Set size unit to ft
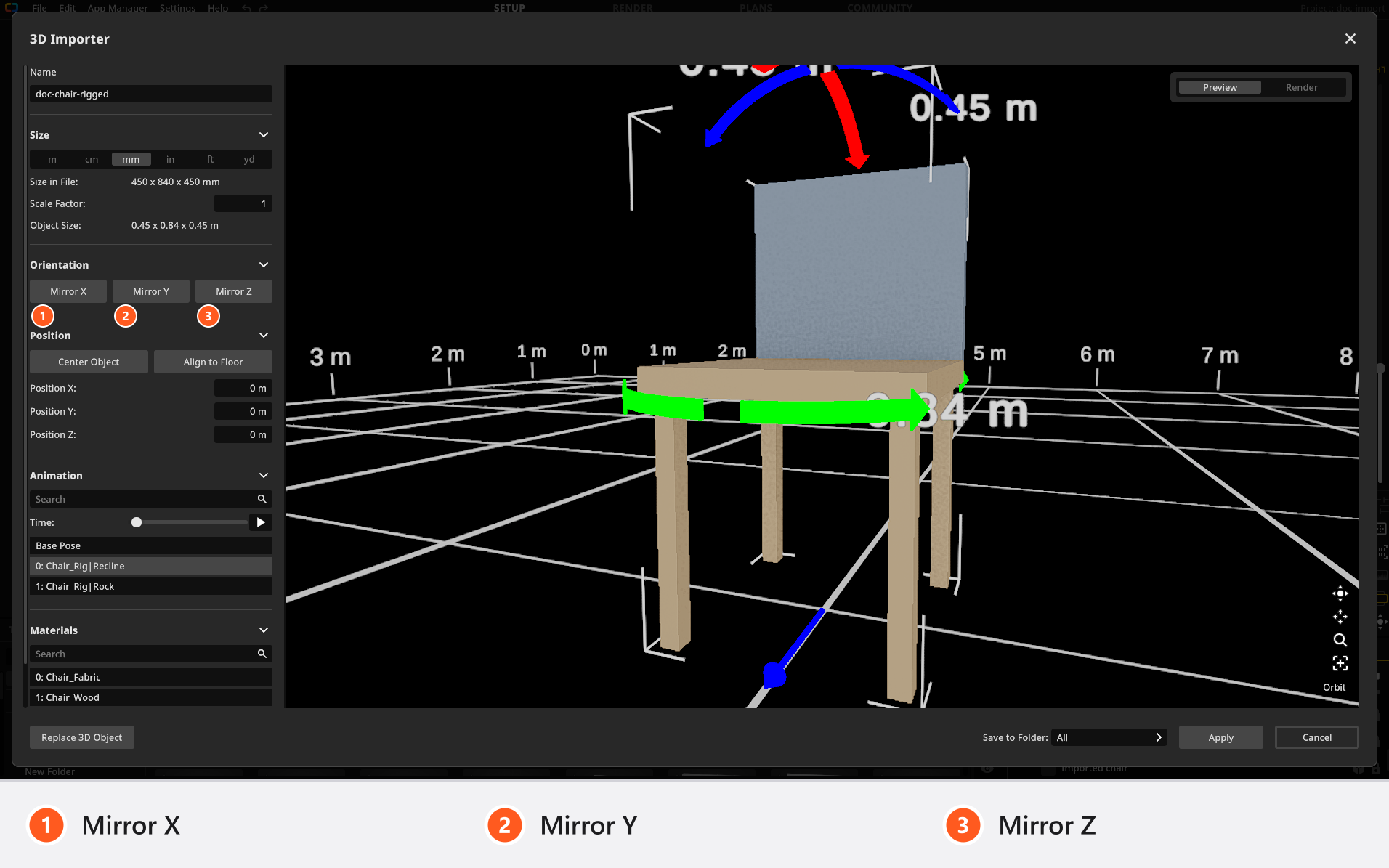Image resolution: width=1389 pixels, height=868 pixels. [x=210, y=159]
